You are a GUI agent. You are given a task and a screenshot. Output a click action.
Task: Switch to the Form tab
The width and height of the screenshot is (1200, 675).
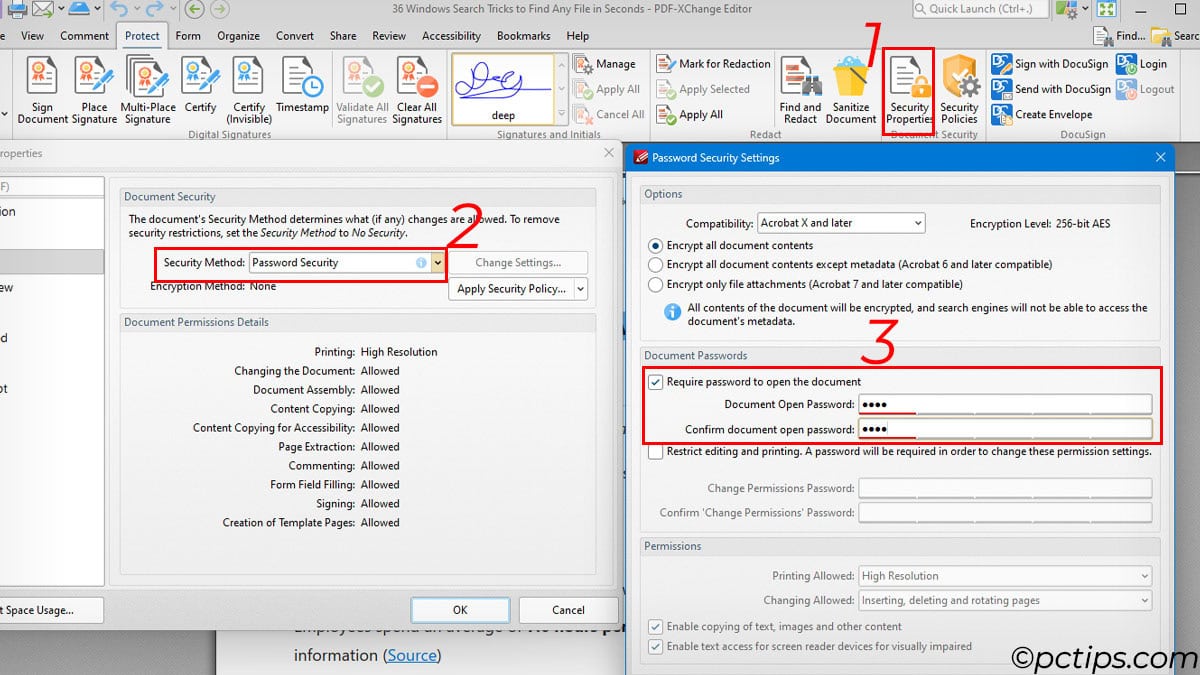point(188,36)
